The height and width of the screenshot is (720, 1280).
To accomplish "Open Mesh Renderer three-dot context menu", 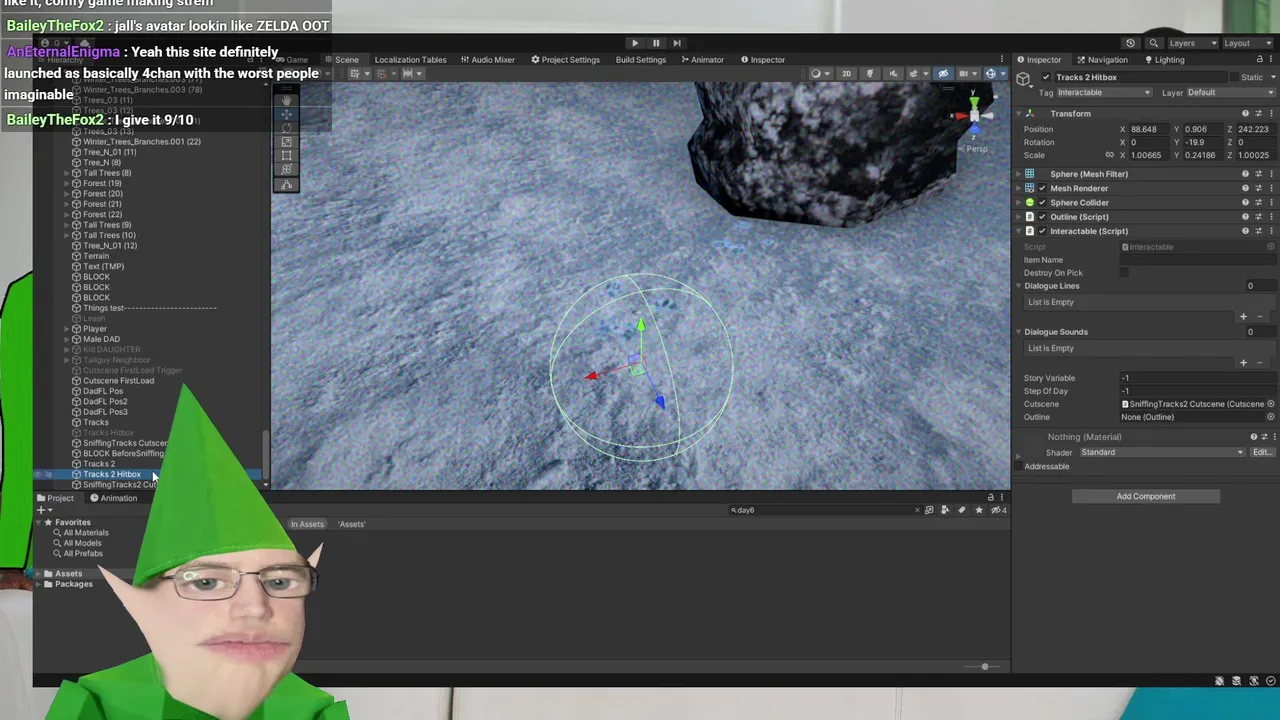I will tap(1271, 188).
